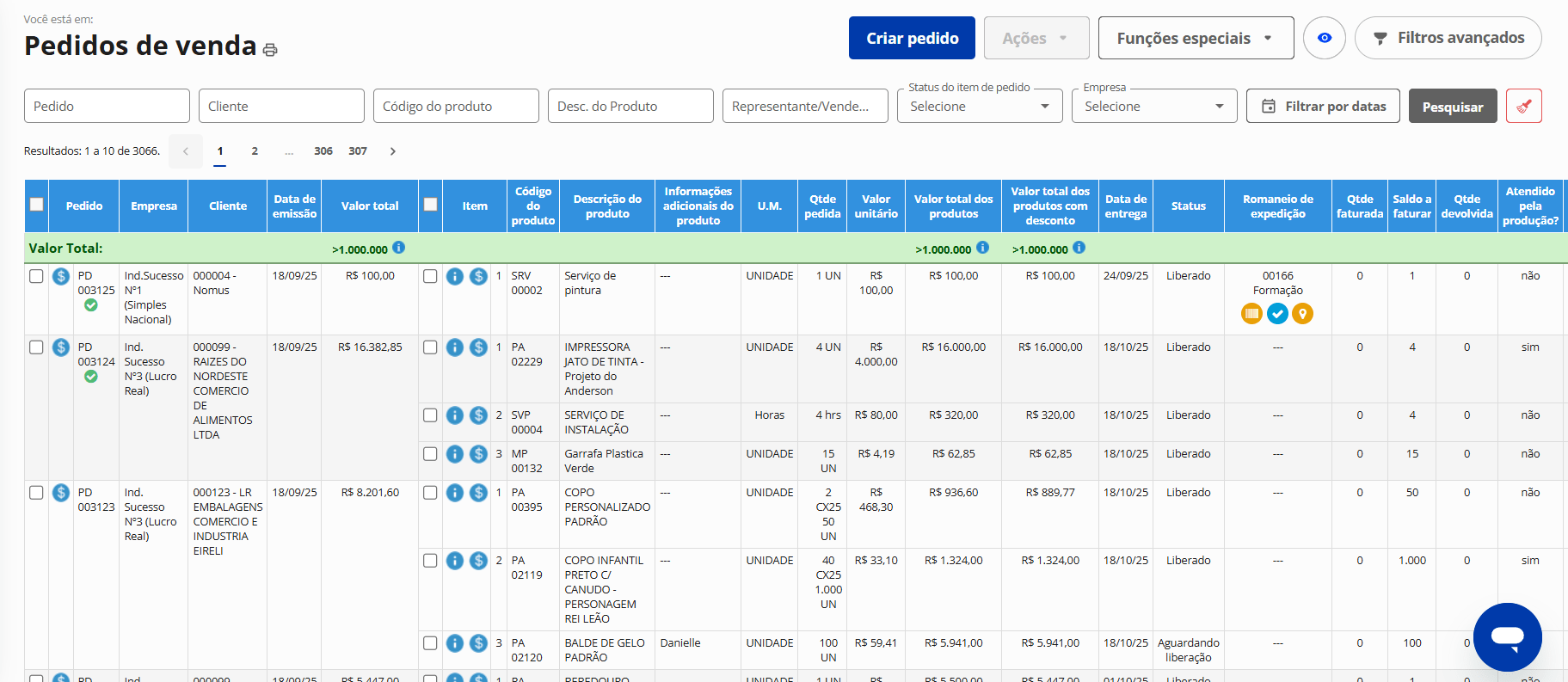Expand the Funções especiais dropdown
The image size is (1568, 682).
[x=1195, y=38]
